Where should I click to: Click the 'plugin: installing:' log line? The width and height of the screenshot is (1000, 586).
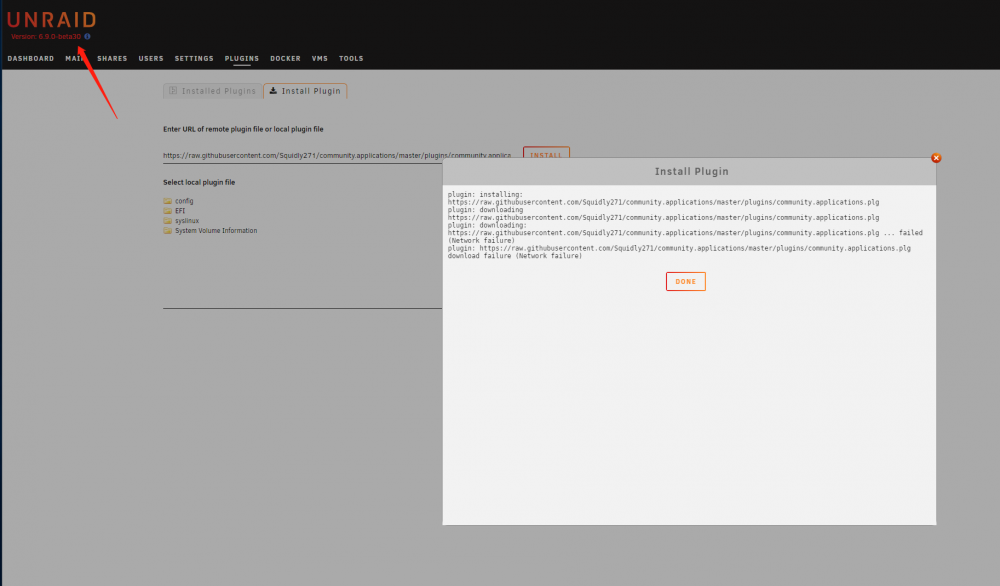click(x=485, y=194)
